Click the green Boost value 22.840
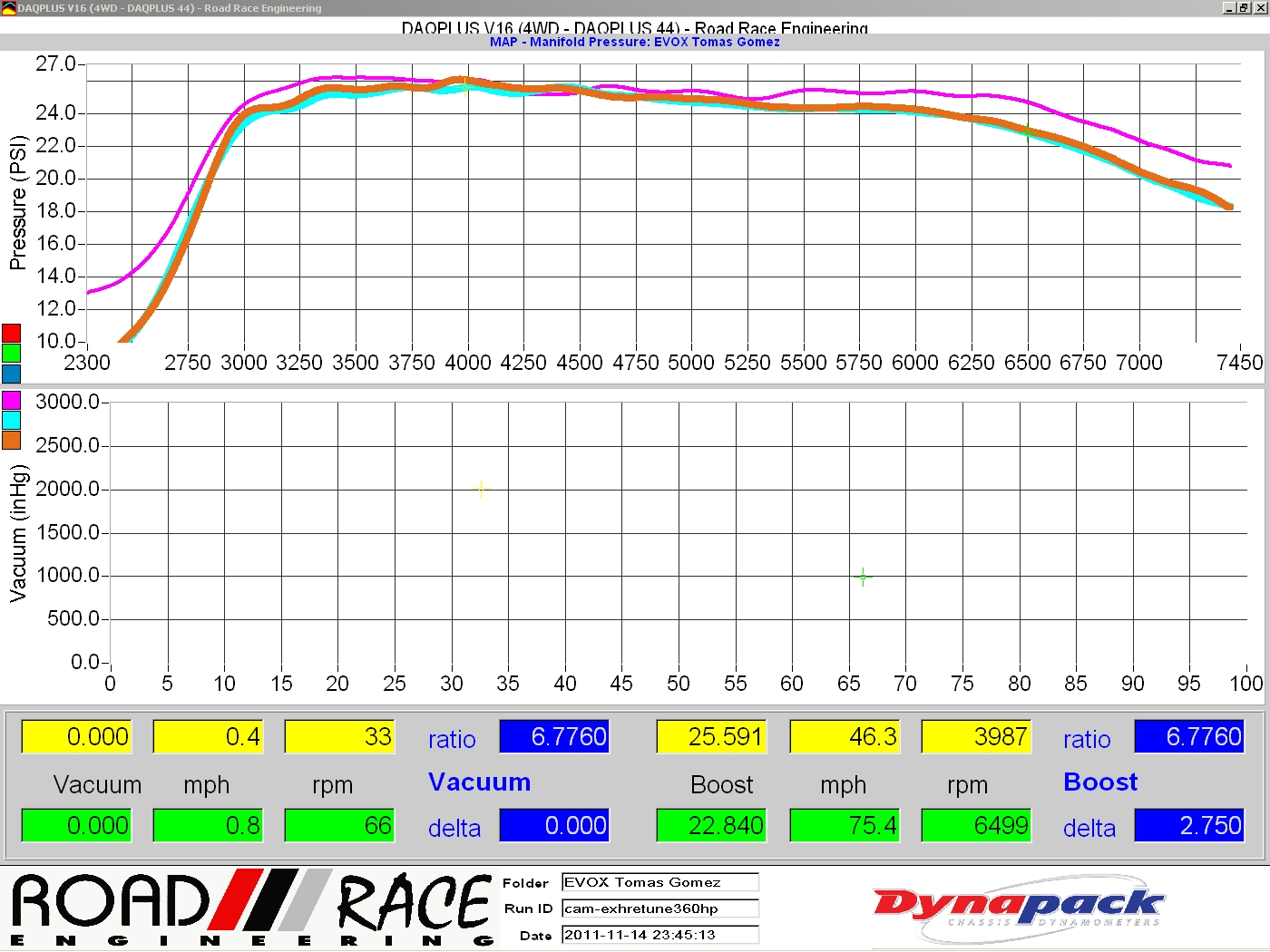This screenshot has width=1270, height=952. [x=711, y=825]
